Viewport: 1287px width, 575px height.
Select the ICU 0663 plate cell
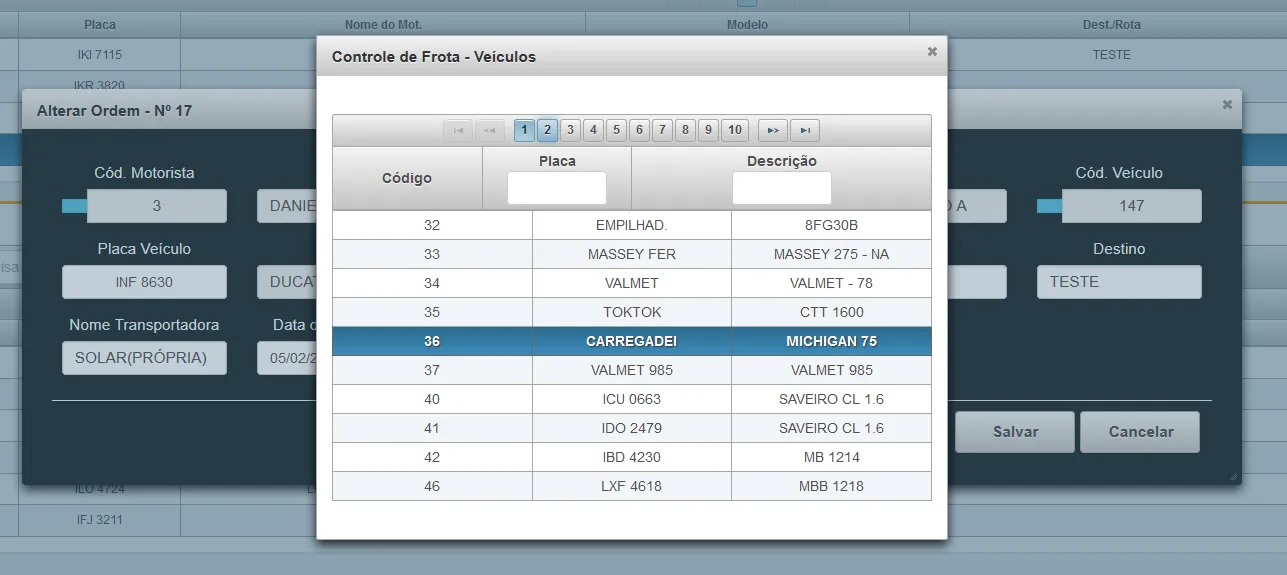(x=632, y=399)
